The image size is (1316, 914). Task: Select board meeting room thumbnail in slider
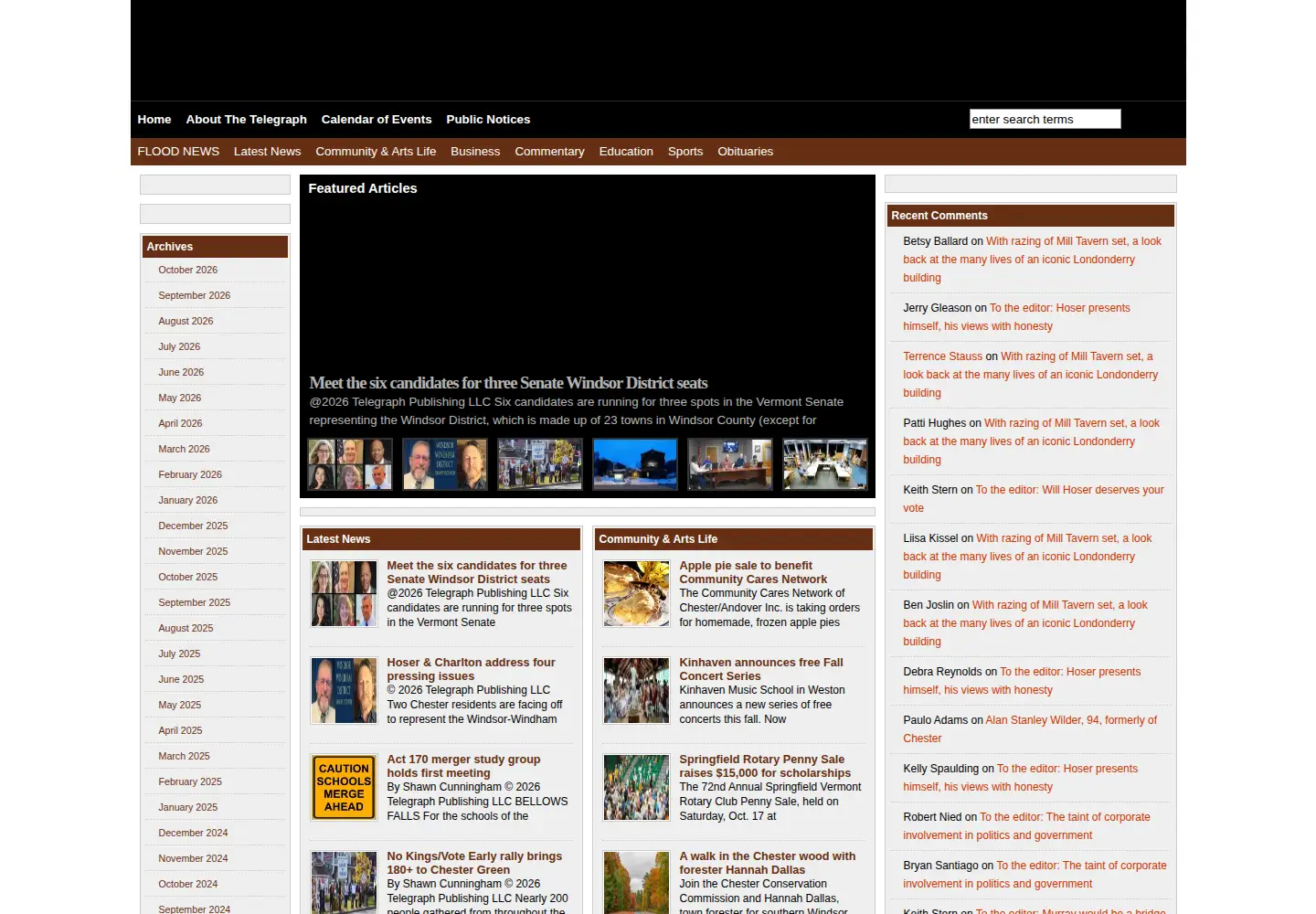coord(730,464)
